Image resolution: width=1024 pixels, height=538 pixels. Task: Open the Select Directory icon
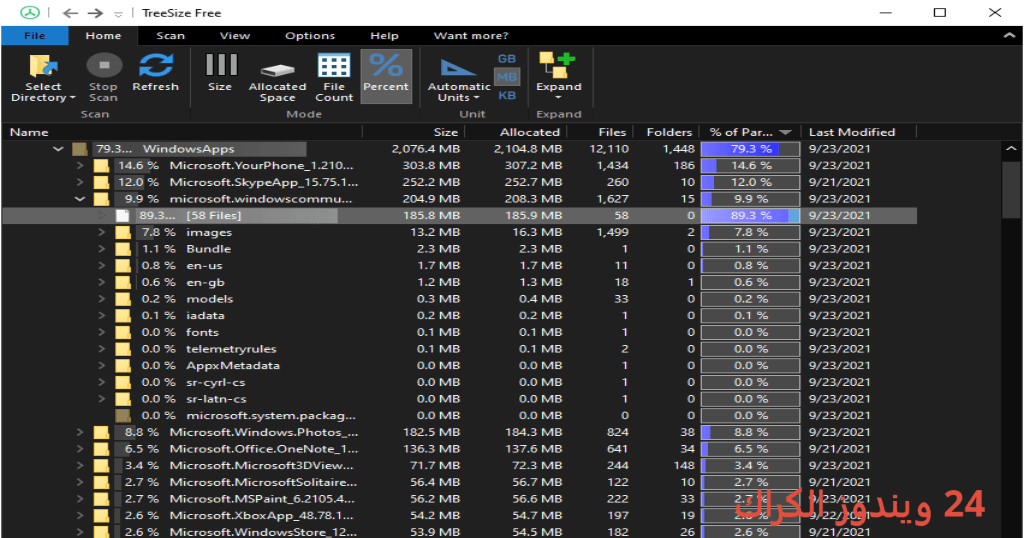click(43, 66)
